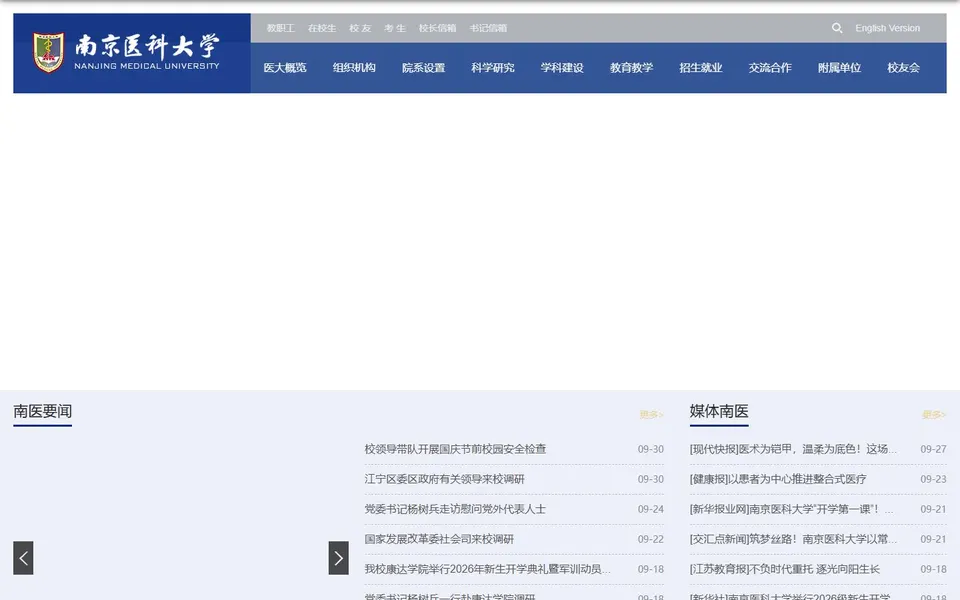The height and width of the screenshot is (600, 960).
Task: Open the 在校生 top link
Action: (x=322, y=28)
